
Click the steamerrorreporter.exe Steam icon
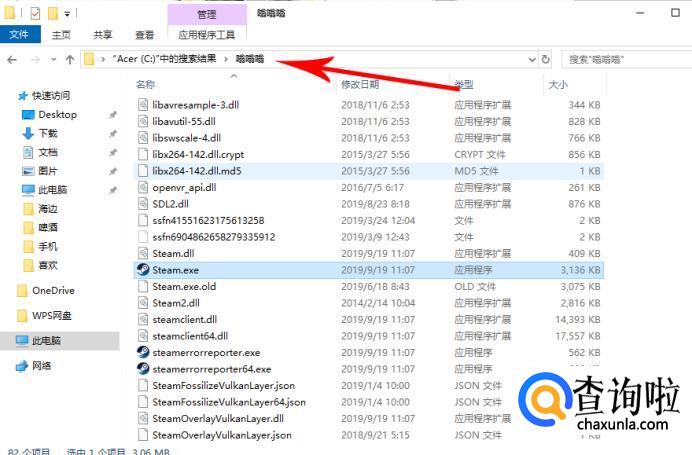click(143, 352)
